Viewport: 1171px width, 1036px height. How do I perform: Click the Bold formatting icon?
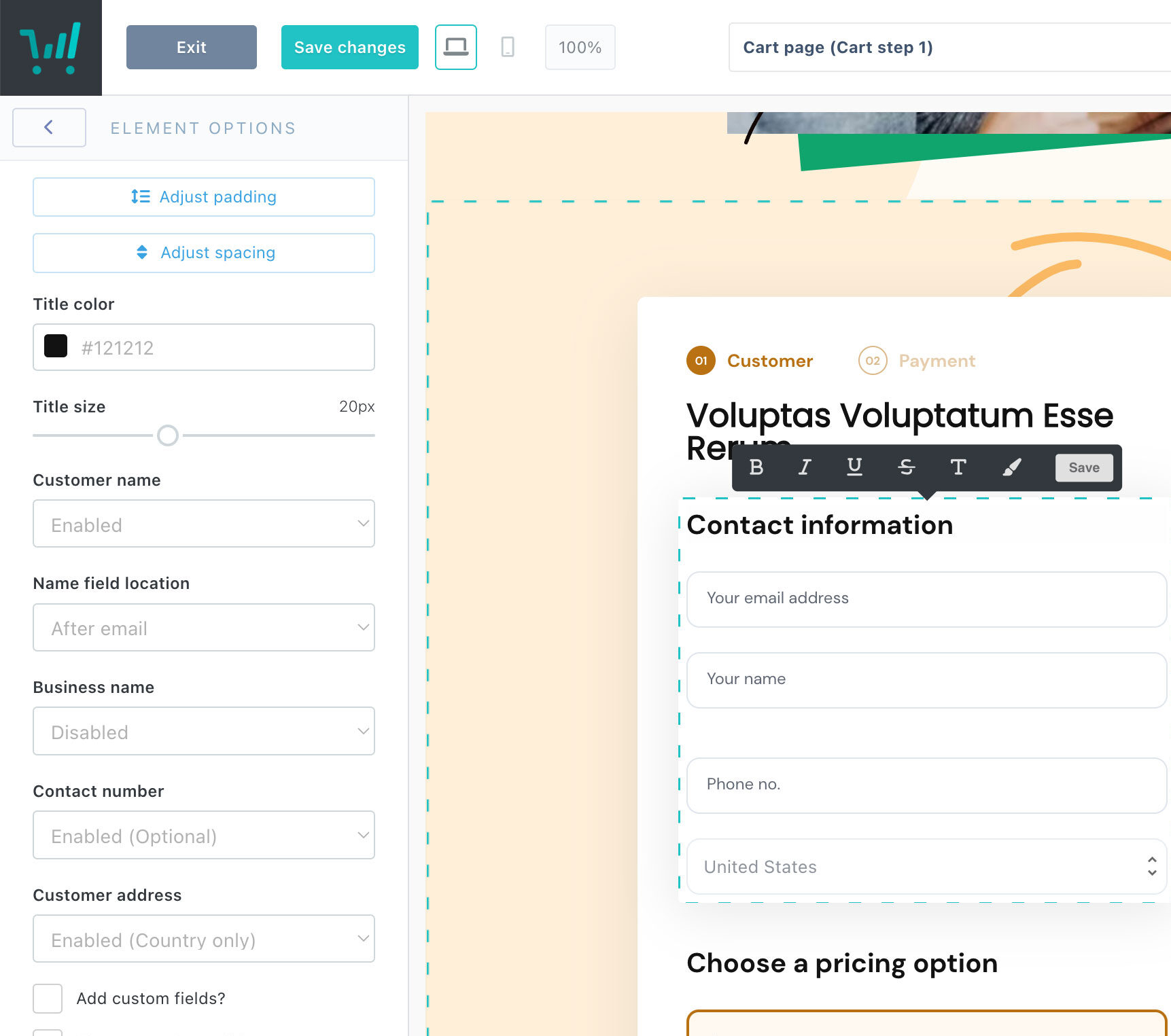point(756,467)
